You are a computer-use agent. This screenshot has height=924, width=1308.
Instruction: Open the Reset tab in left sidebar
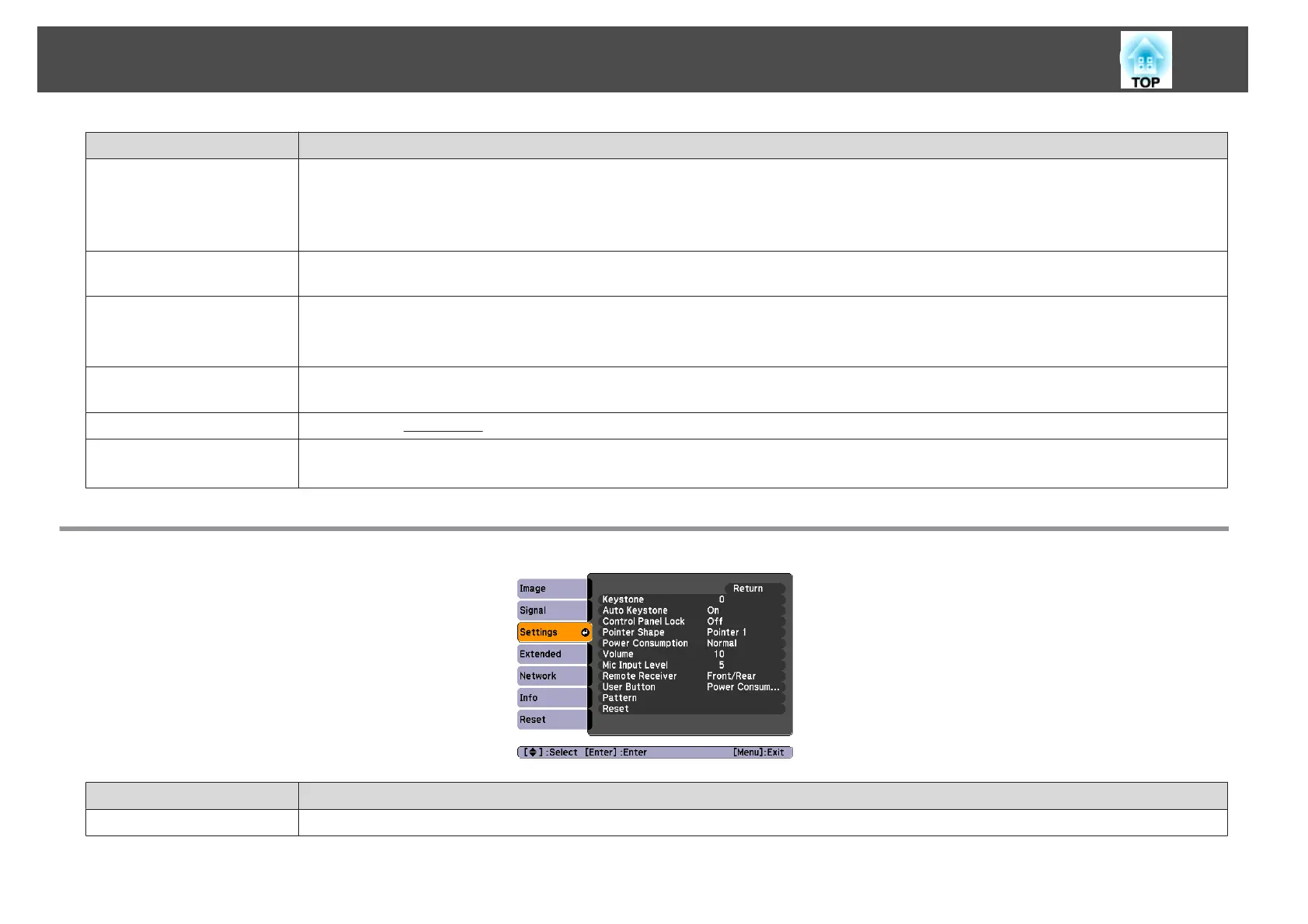pos(552,719)
